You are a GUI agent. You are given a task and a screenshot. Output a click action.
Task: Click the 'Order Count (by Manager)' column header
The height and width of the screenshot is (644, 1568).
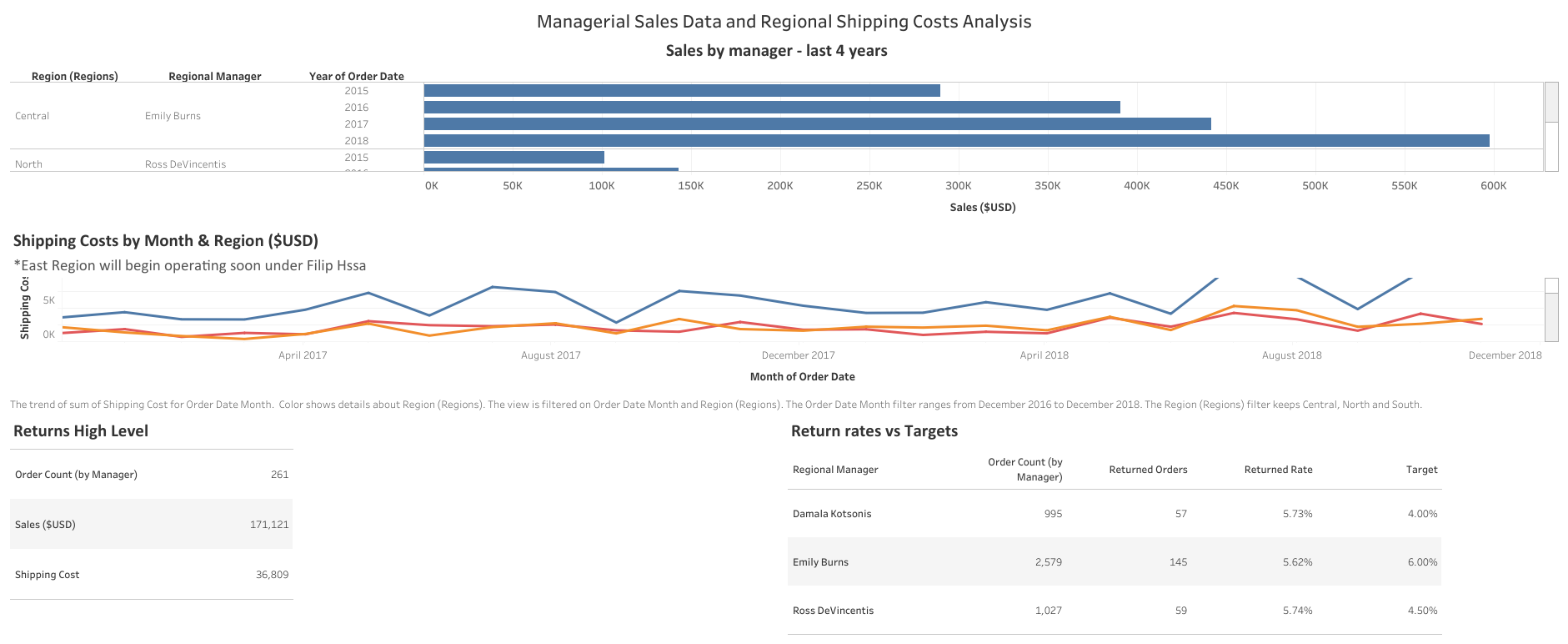point(1025,470)
